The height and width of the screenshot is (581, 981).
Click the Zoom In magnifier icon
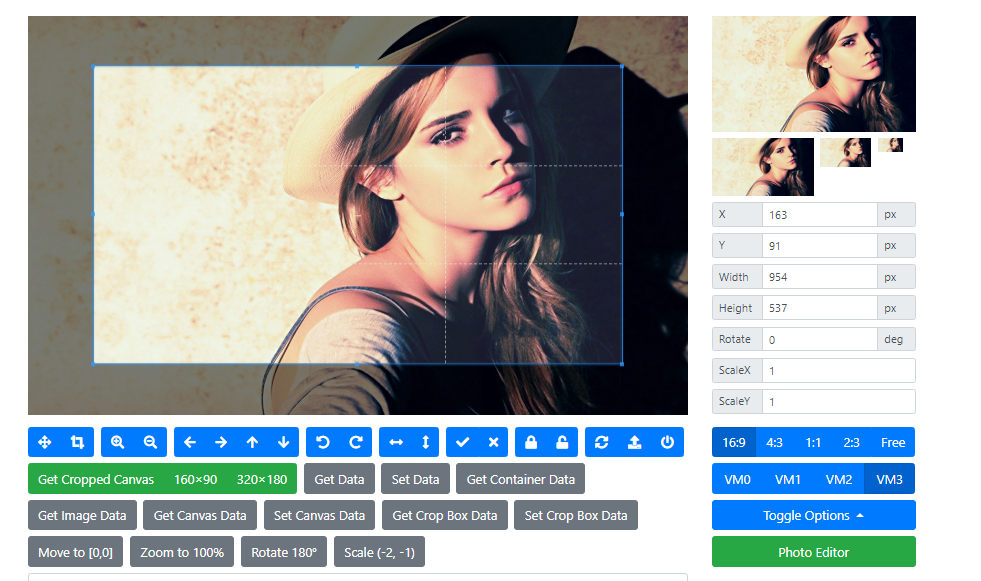(118, 442)
